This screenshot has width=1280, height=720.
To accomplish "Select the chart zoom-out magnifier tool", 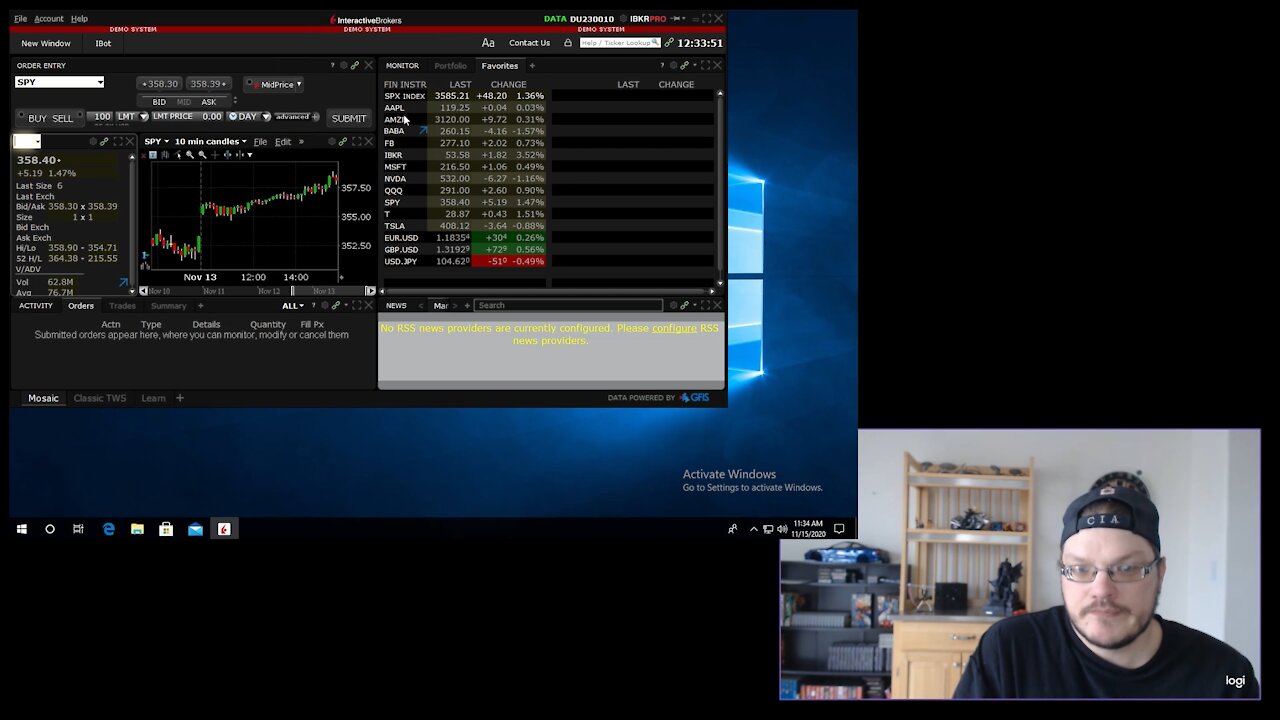I will point(202,154).
